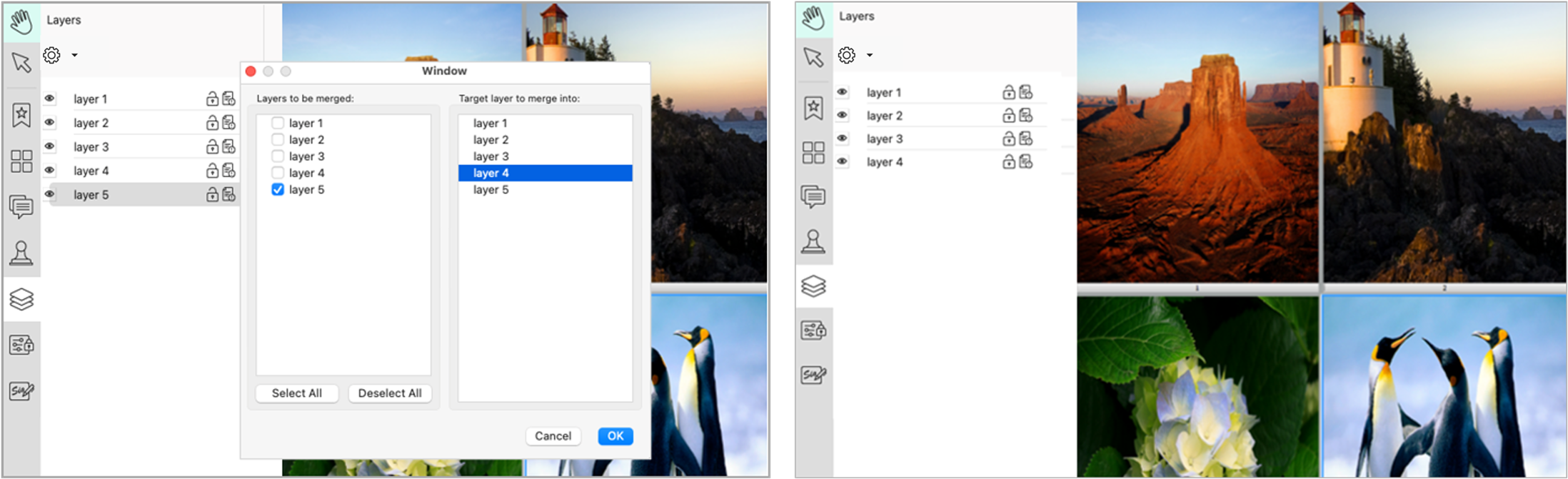Confirm the merge with the OK button
The image size is (1568, 479).
615,436
